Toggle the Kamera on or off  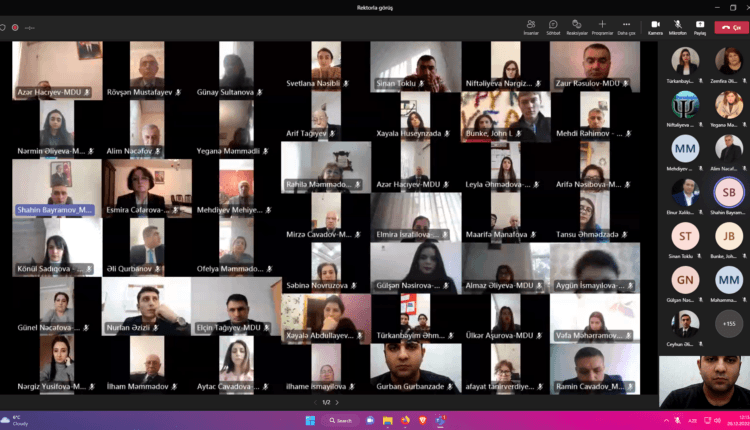pos(655,25)
